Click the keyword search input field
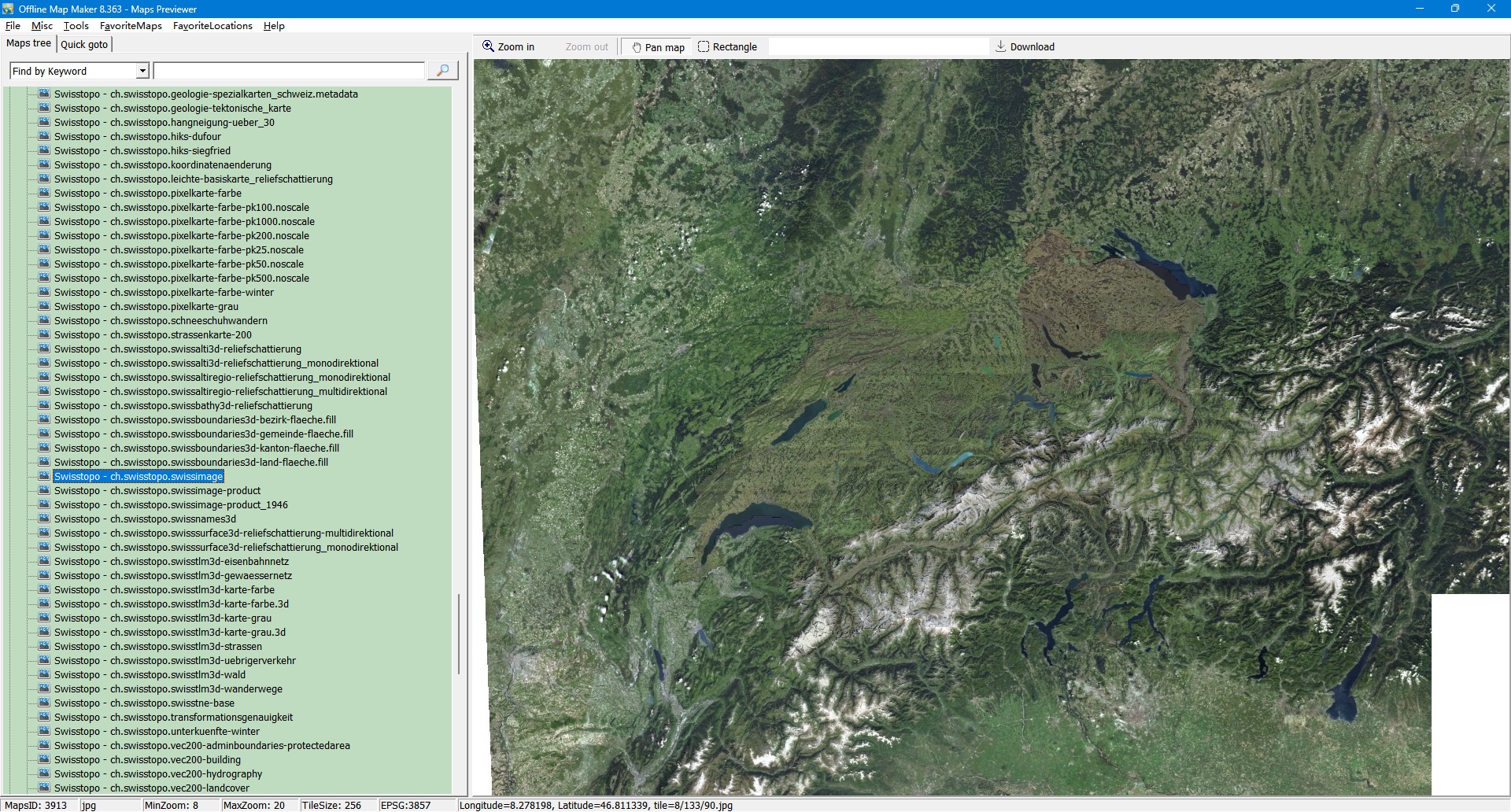 pos(289,72)
